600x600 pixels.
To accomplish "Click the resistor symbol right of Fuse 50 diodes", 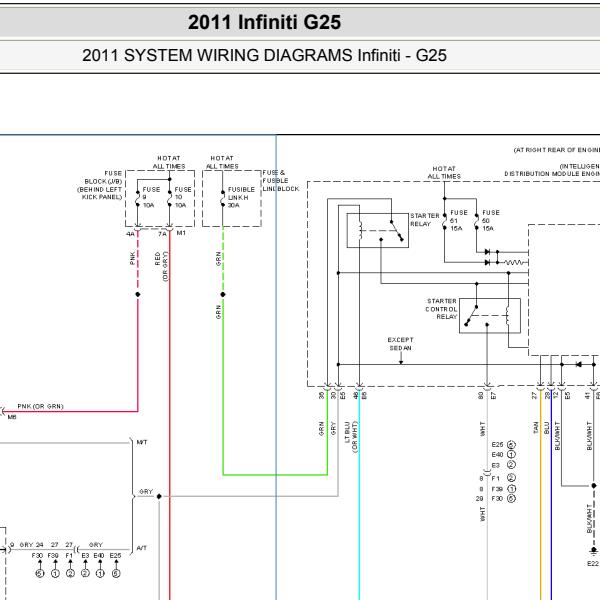I will (x=514, y=263).
